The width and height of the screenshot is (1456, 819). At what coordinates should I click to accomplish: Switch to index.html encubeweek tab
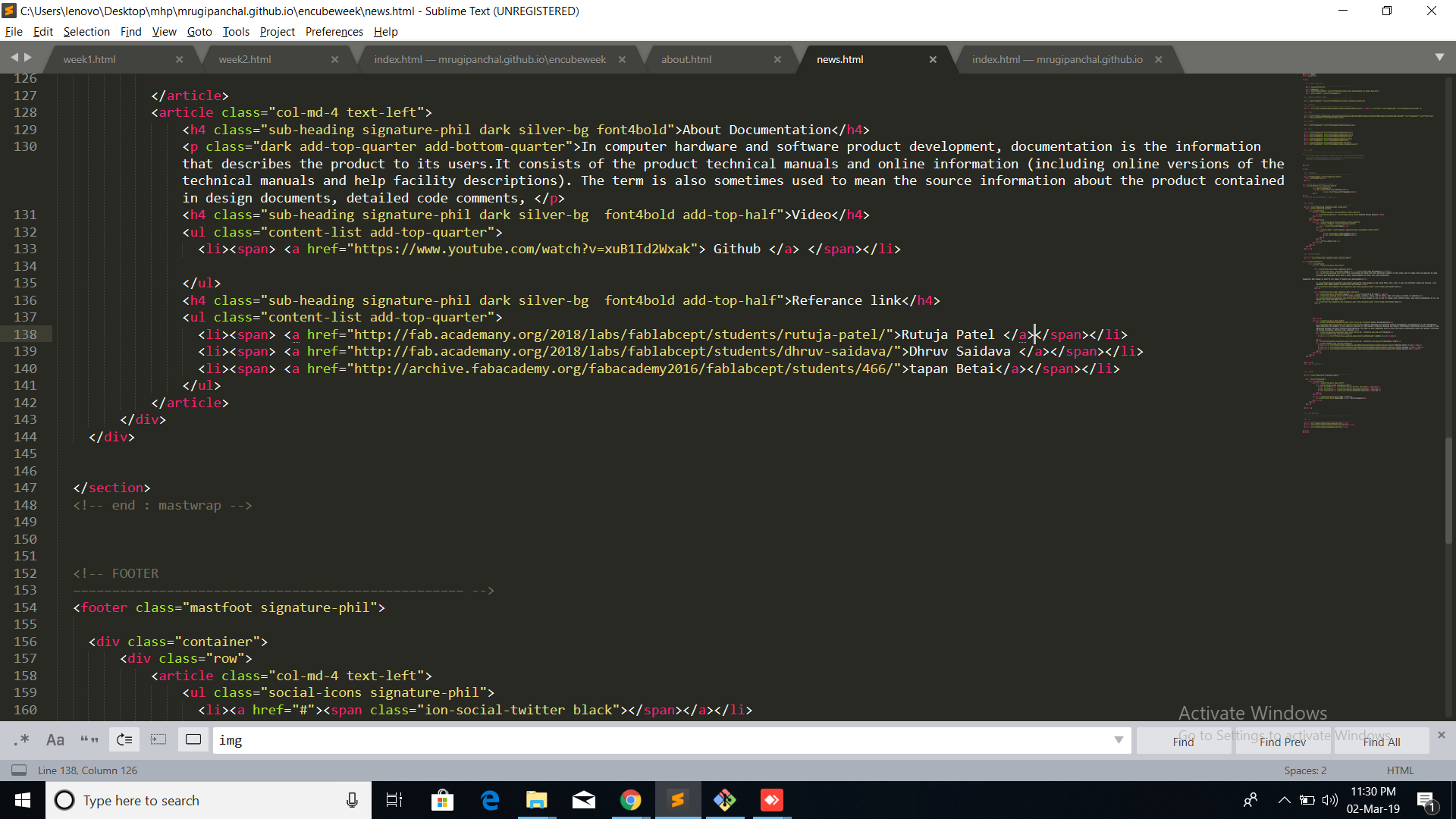(490, 59)
